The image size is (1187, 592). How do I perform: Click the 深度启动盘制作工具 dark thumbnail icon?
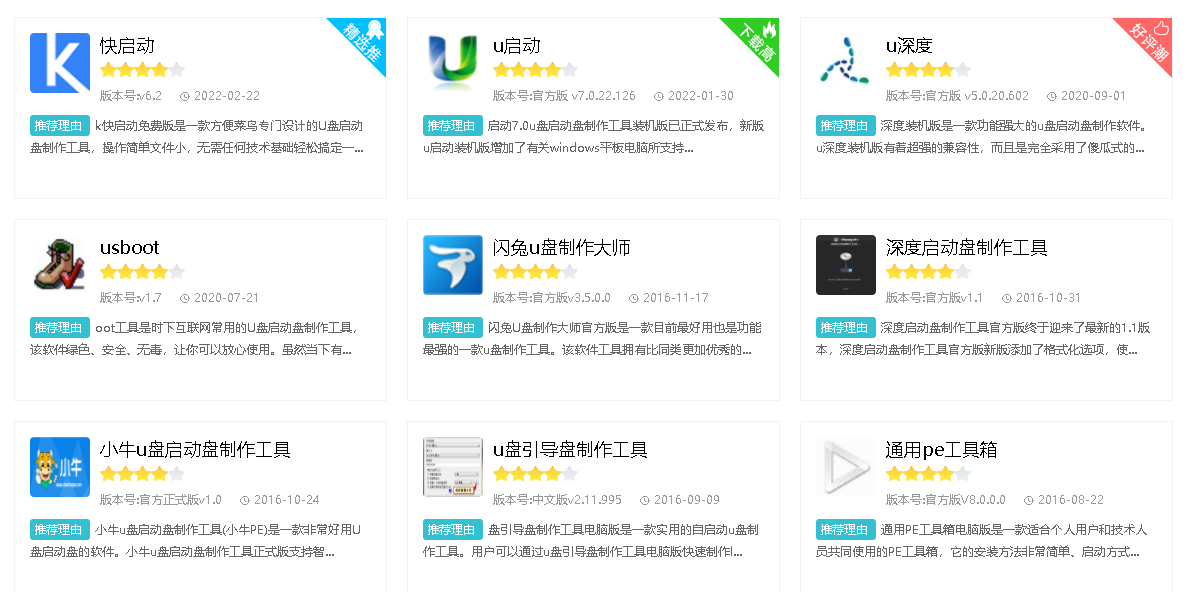pos(846,265)
